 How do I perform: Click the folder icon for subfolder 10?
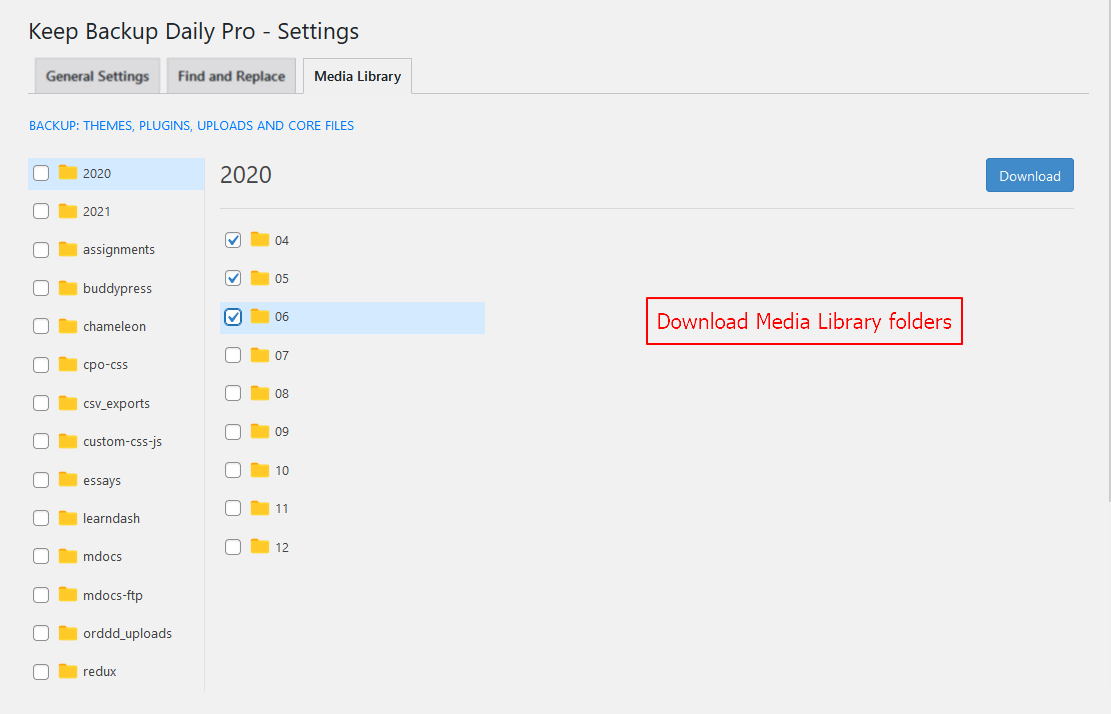[x=260, y=470]
